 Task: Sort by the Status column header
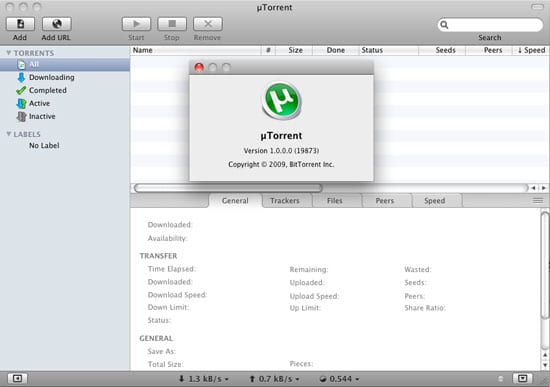389,50
